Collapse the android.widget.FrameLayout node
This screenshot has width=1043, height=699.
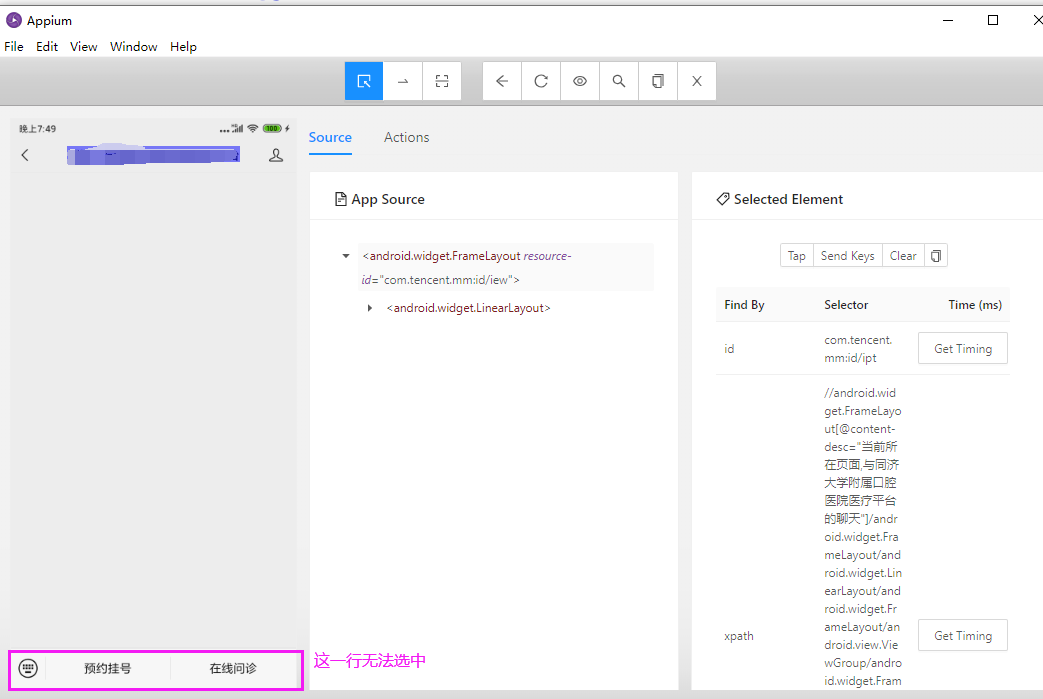(x=346, y=256)
